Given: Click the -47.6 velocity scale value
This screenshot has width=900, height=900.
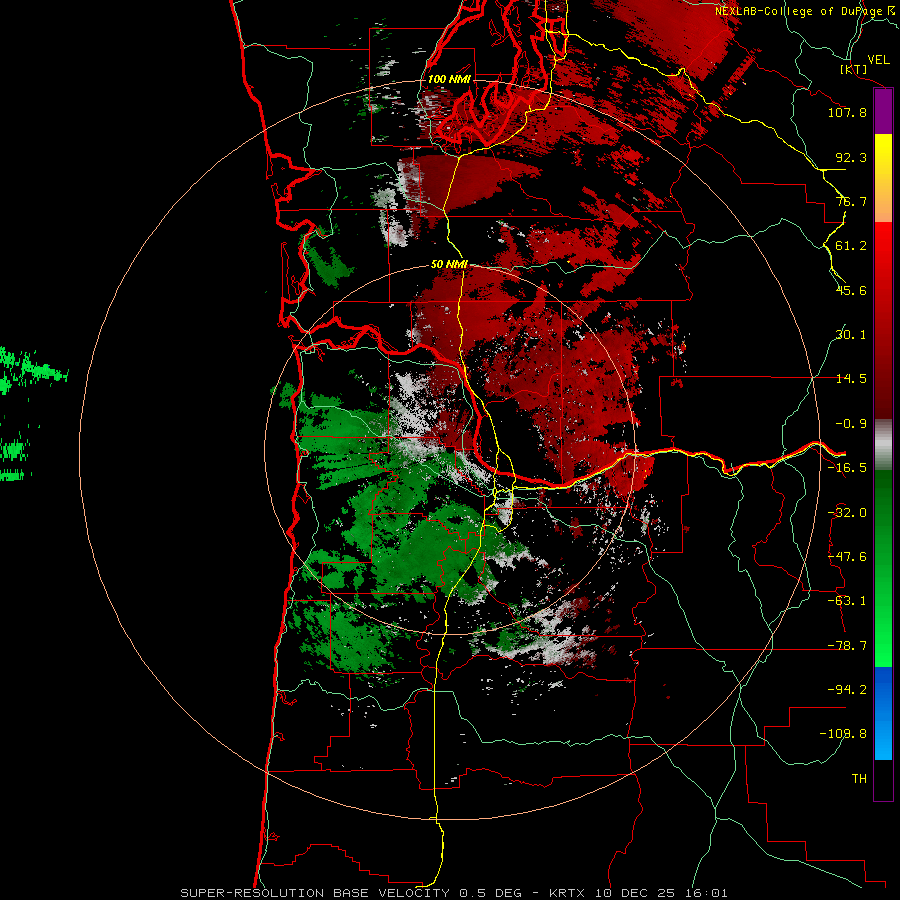Looking at the screenshot, I should pyautogui.click(x=847, y=557).
